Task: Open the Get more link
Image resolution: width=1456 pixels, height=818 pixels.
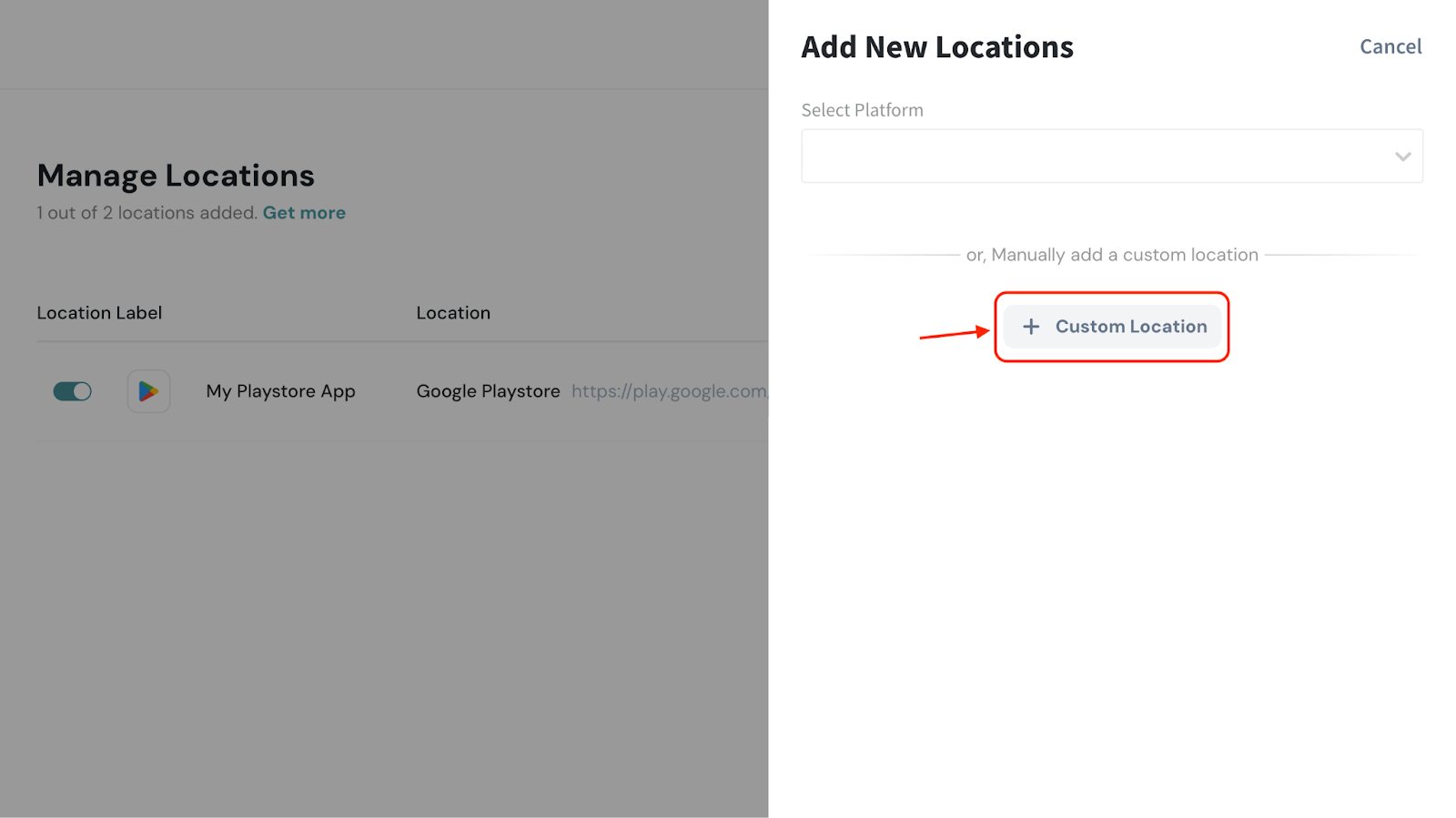Action: click(304, 213)
